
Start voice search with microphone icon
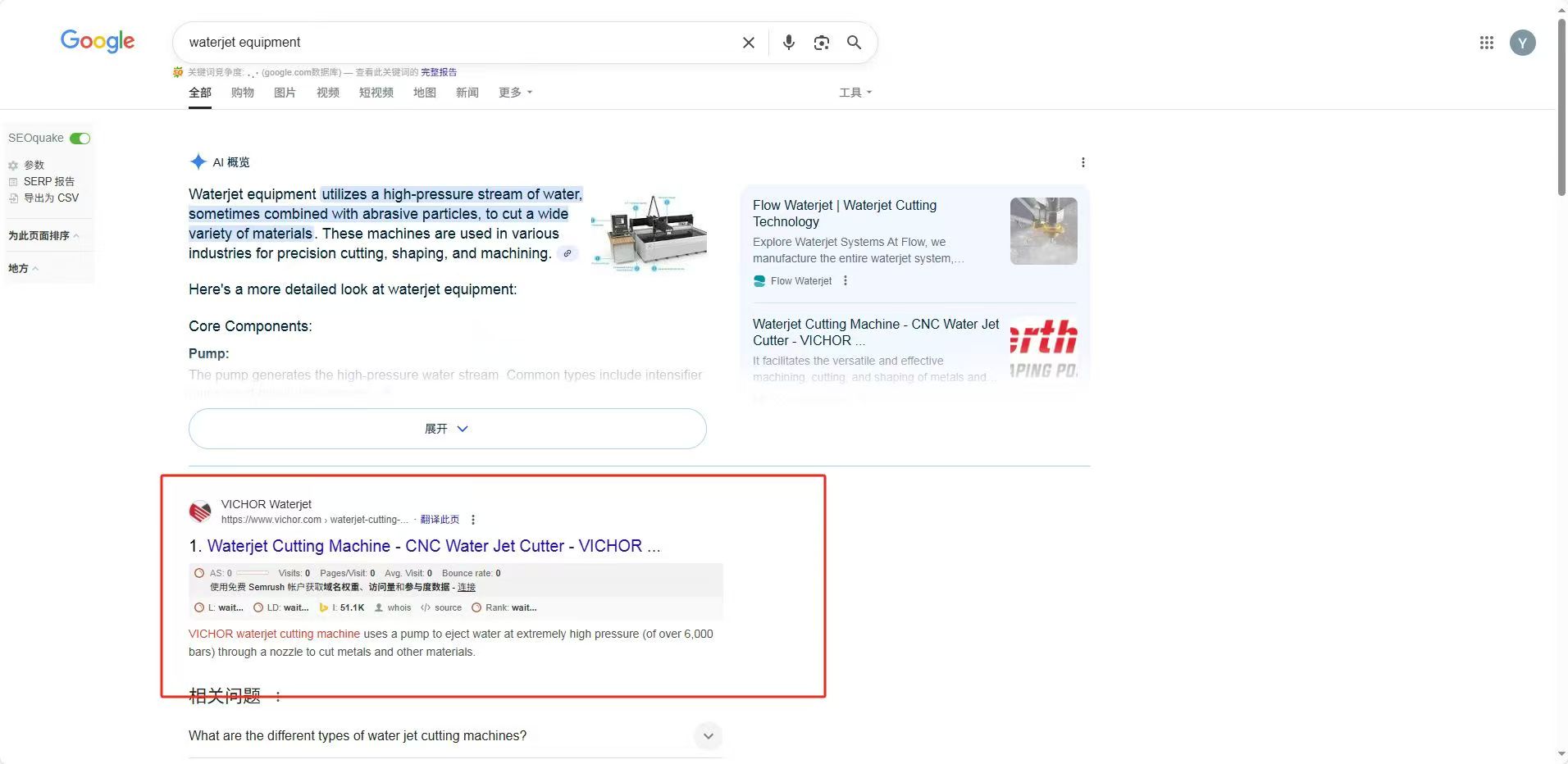788,43
